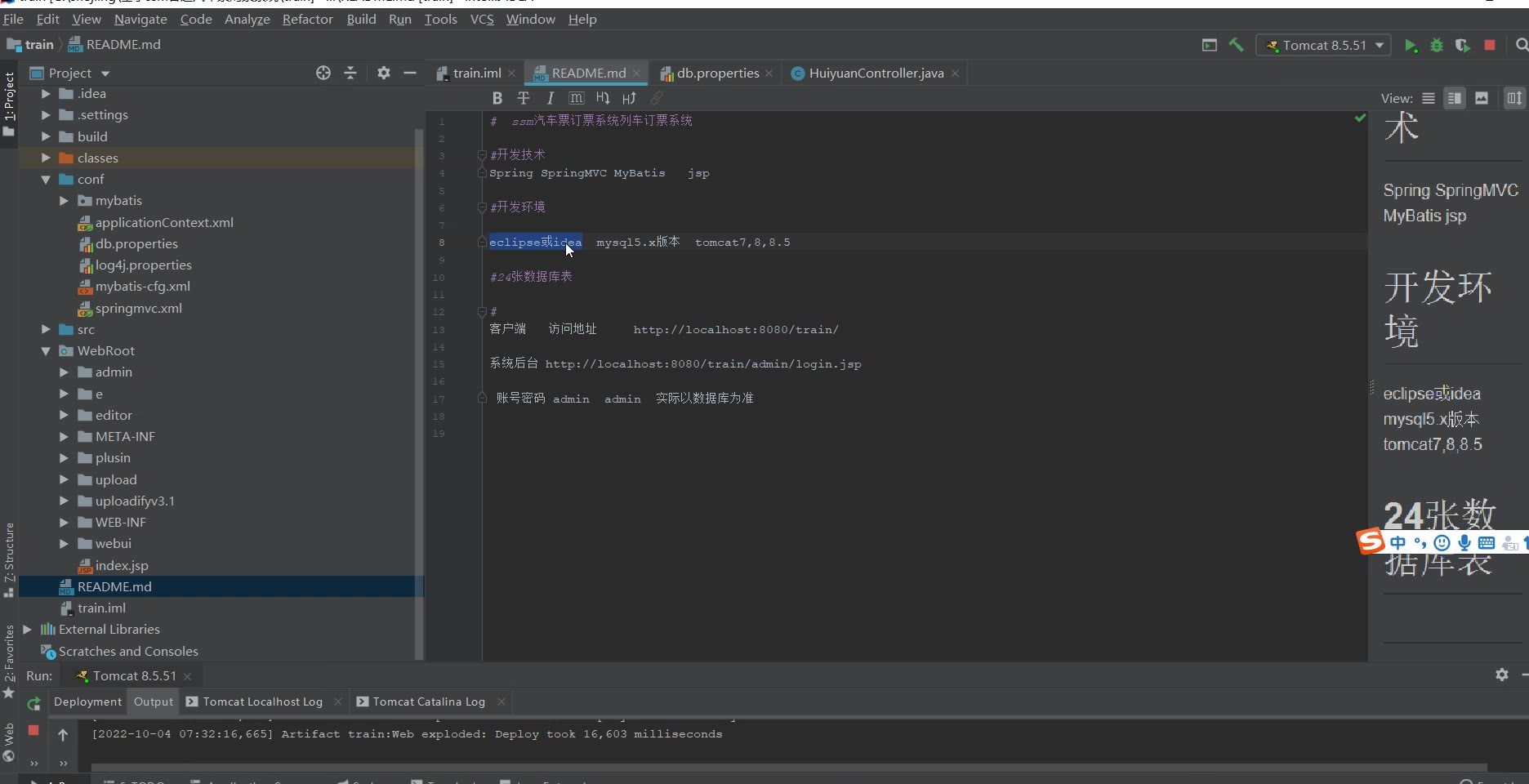Close the train.iml editor tab
Image resolution: width=1529 pixels, height=784 pixels.
tap(511, 73)
